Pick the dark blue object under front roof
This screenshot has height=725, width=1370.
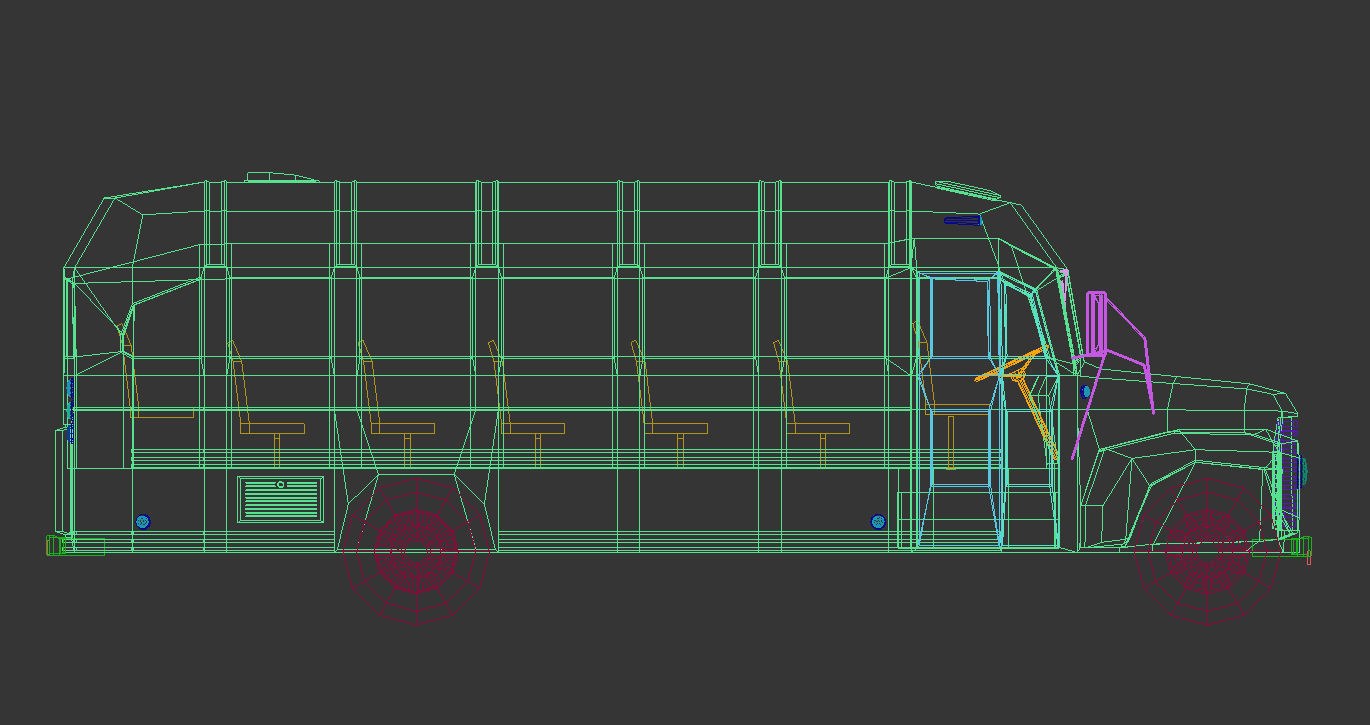pyautogui.click(x=962, y=220)
